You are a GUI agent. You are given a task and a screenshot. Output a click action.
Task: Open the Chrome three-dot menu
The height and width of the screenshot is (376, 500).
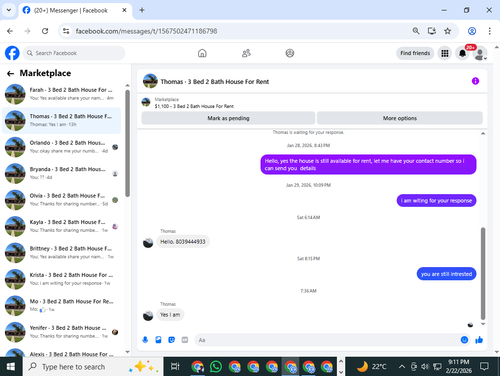tap(489, 31)
